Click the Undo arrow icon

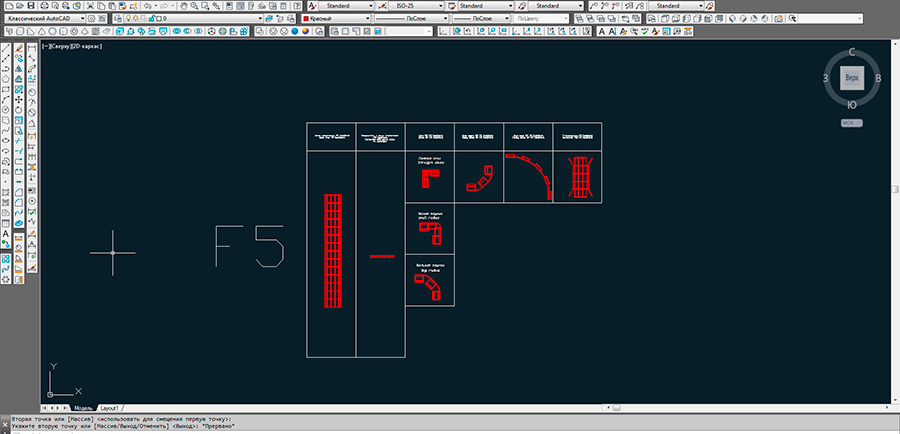pyautogui.click(x=147, y=5)
